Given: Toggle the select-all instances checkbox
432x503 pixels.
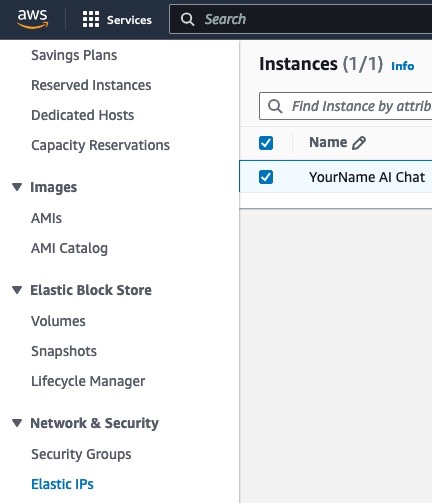Looking at the screenshot, I should (x=266, y=143).
